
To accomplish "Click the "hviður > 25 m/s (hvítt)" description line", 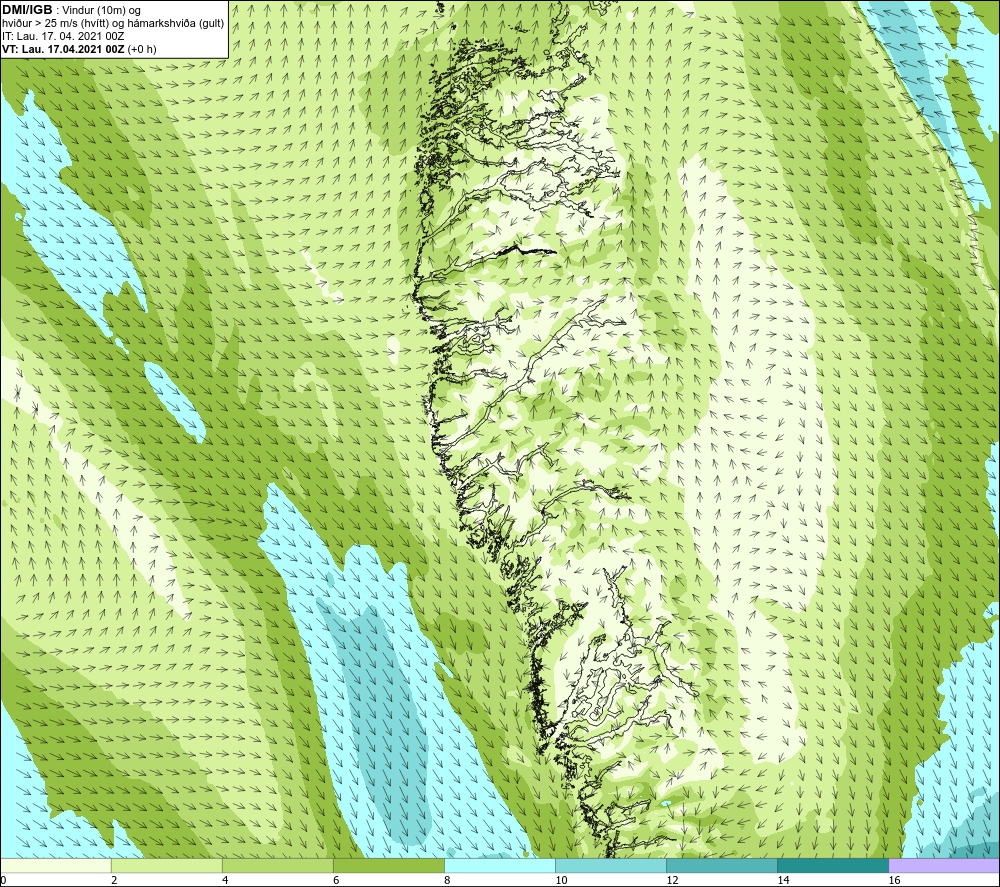I will click(x=113, y=24).
